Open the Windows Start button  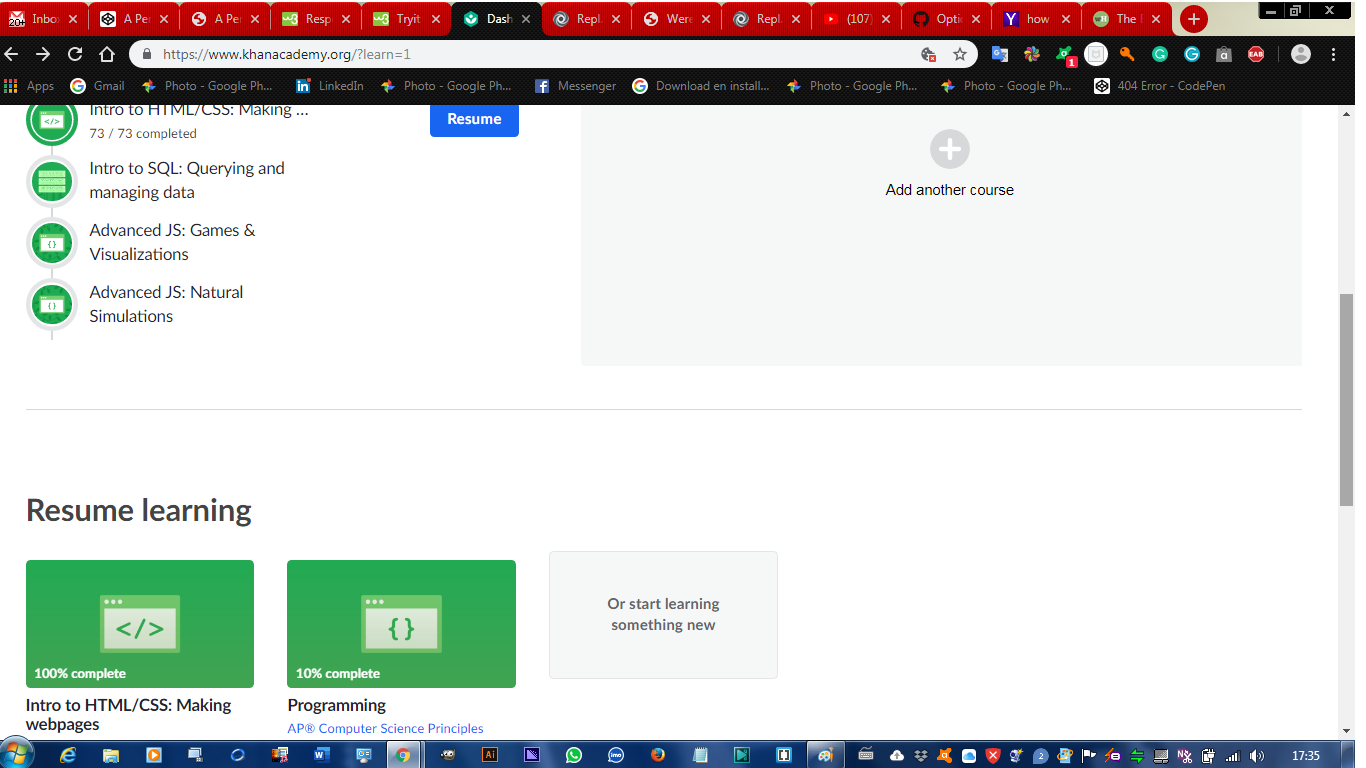(18, 754)
